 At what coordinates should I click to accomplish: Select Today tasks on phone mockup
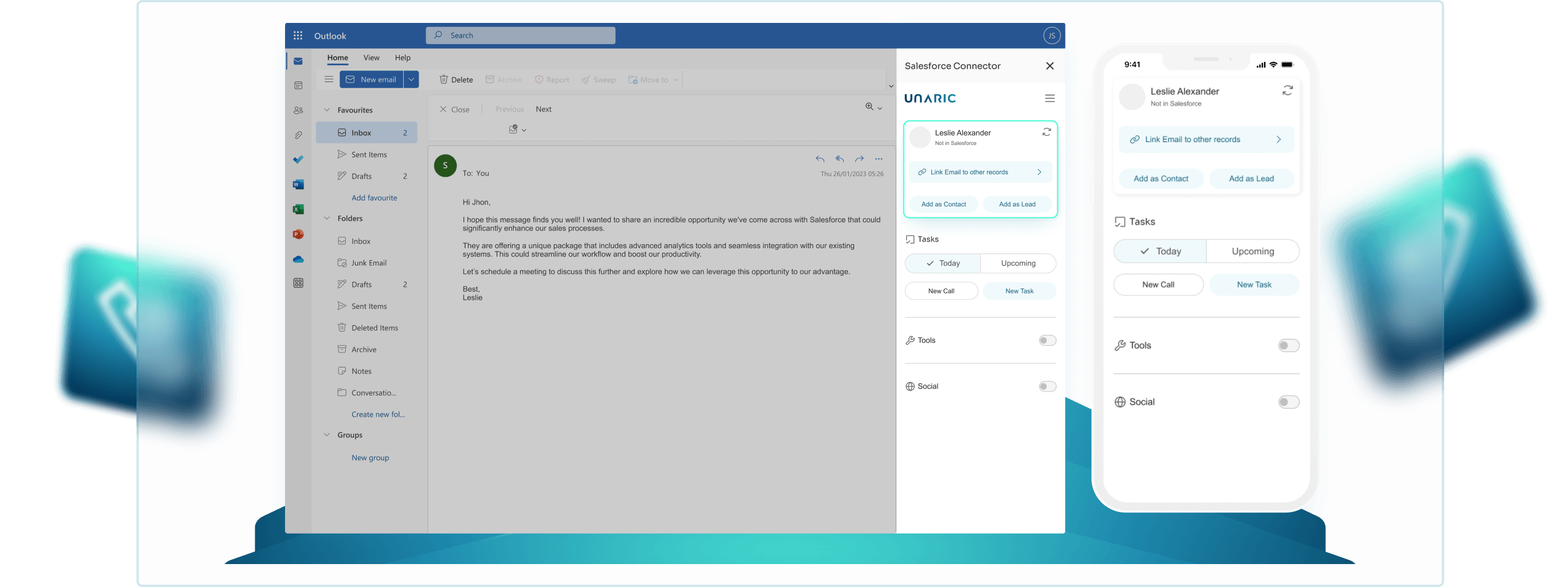tap(1160, 251)
